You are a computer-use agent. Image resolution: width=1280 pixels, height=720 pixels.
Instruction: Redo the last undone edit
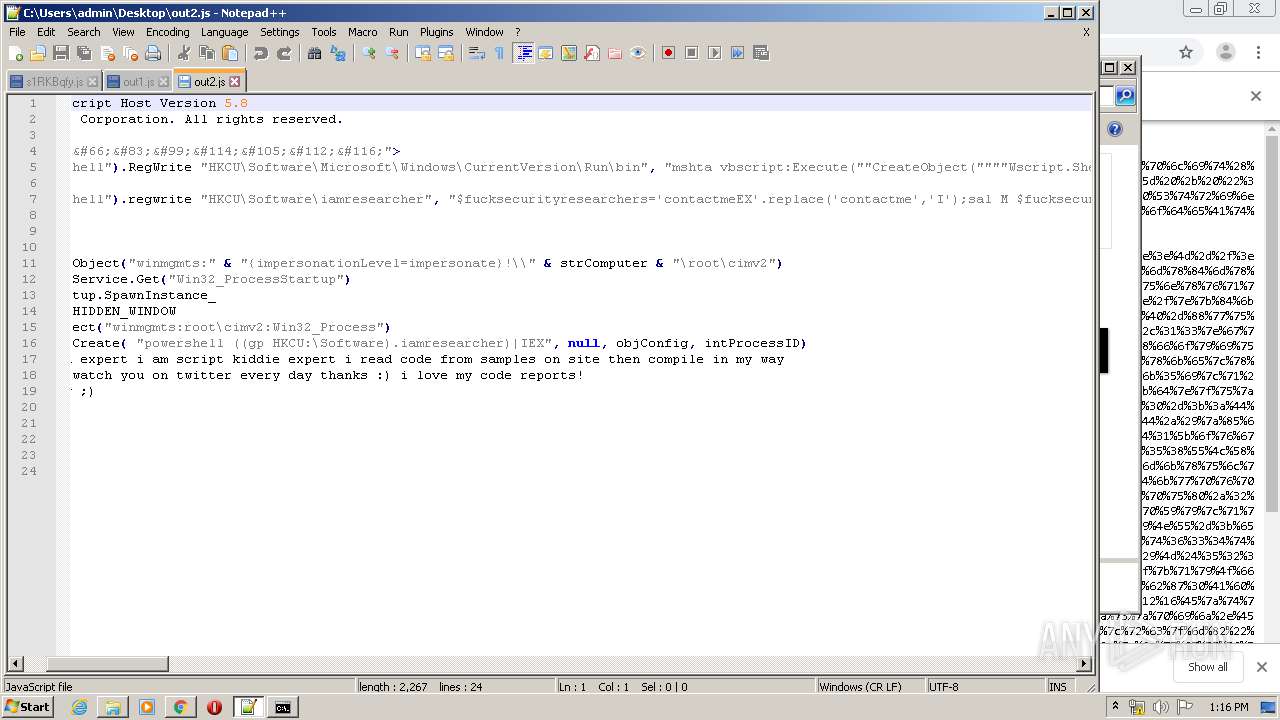(284, 53)
